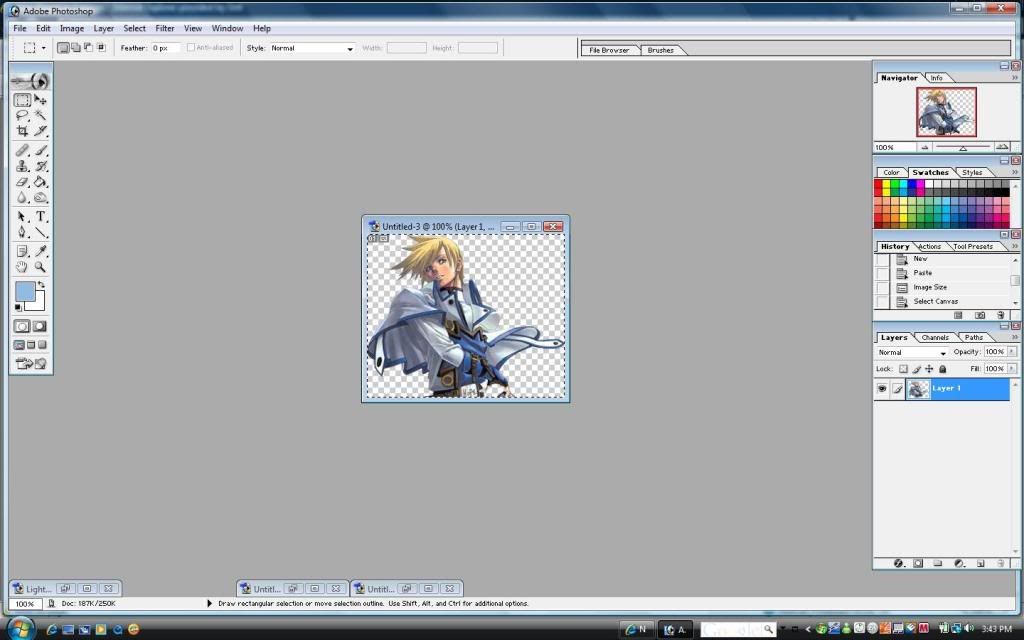Select the Dodge tool

click(40, 198)
